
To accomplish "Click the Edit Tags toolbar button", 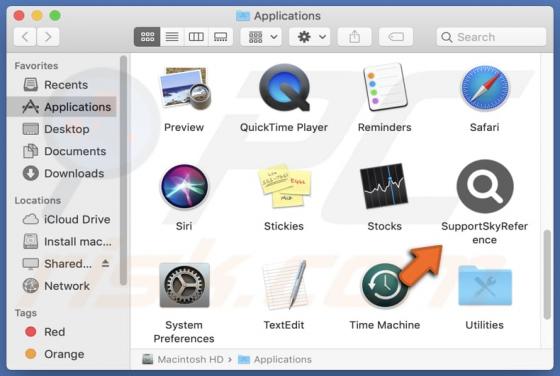I will click(396, 37).
